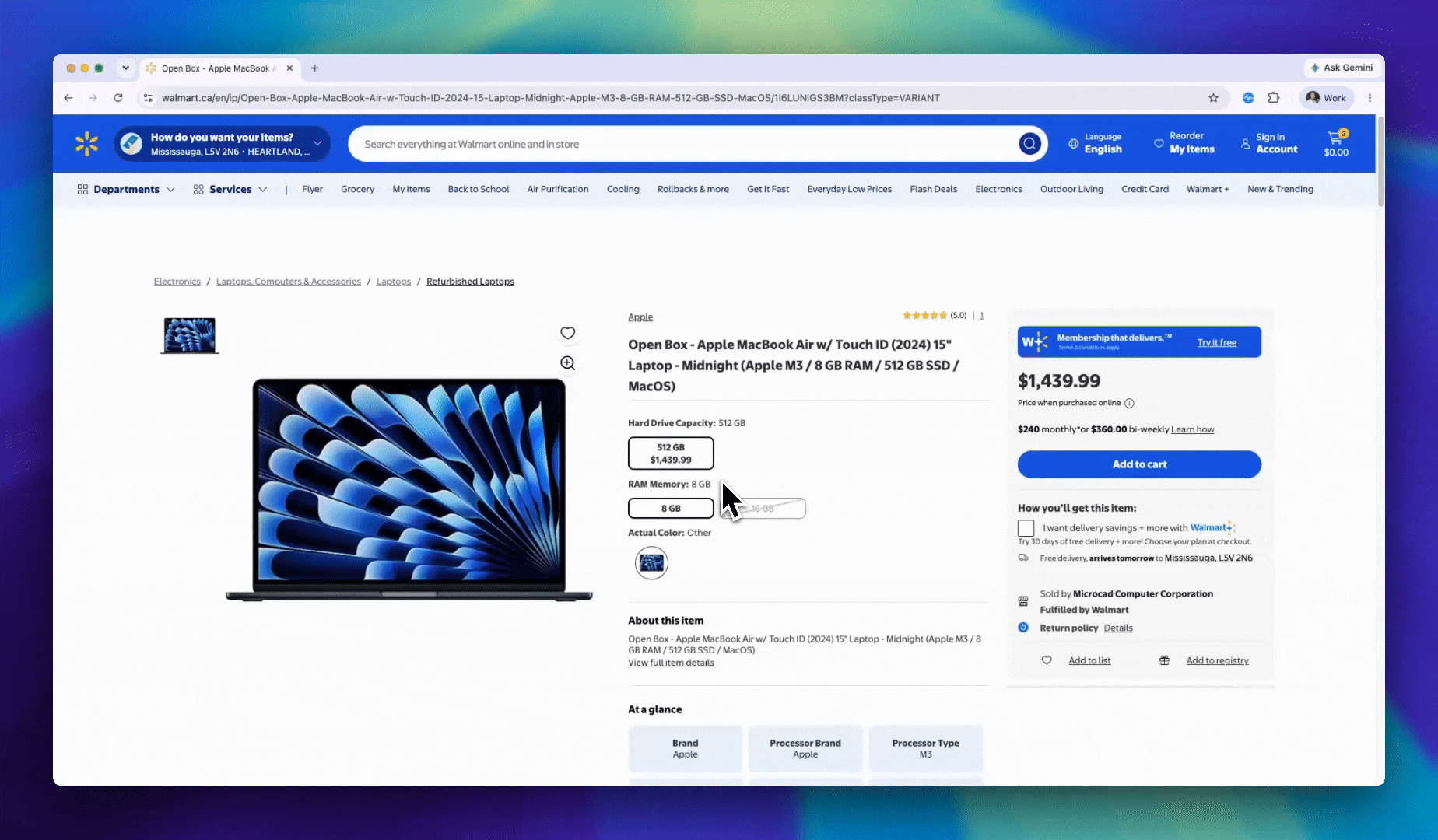
Task: Click the Ask Gemini button
Action: coord(1342,68)
